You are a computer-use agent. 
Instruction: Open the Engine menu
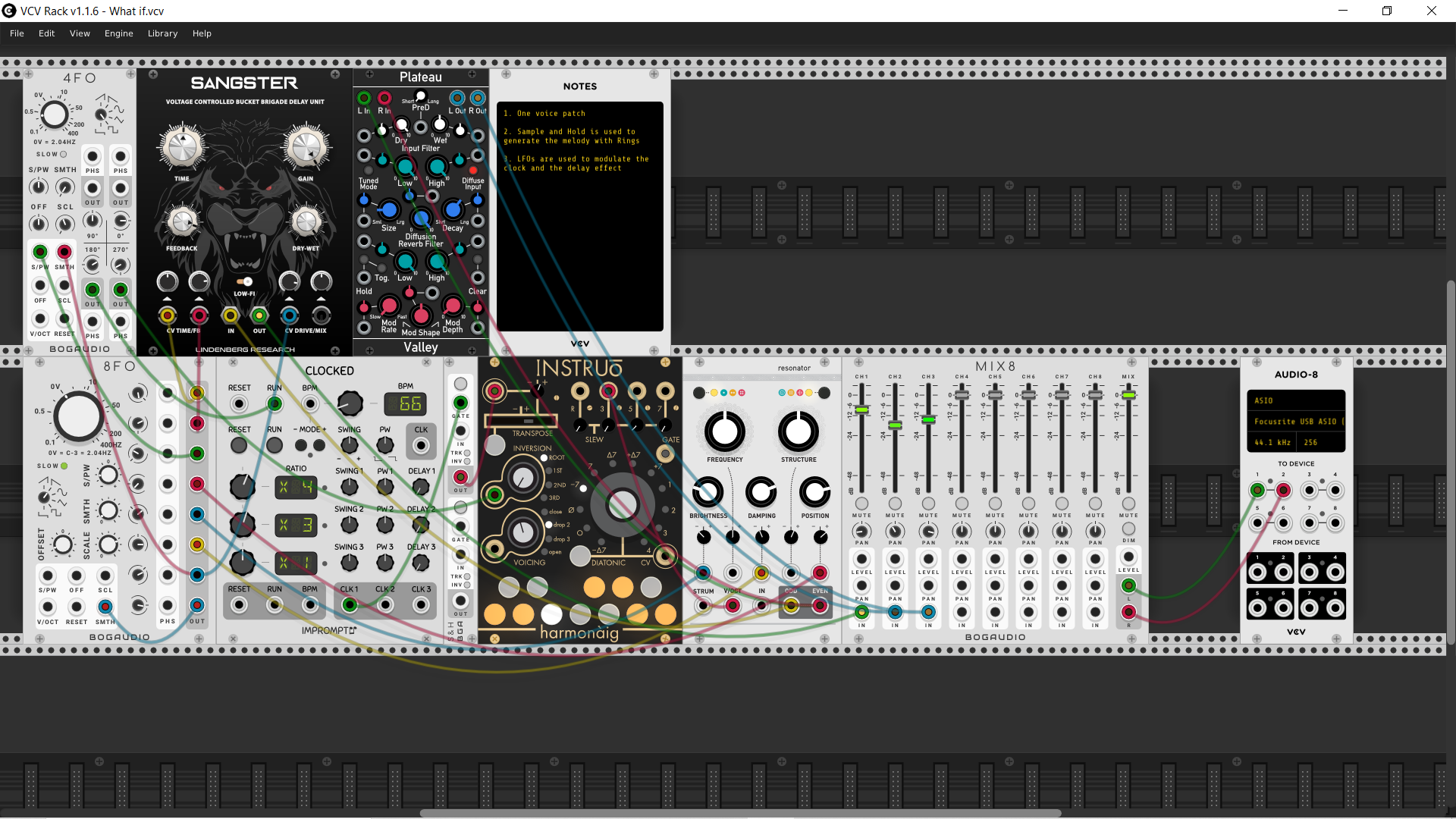click(x=118, y=33)
